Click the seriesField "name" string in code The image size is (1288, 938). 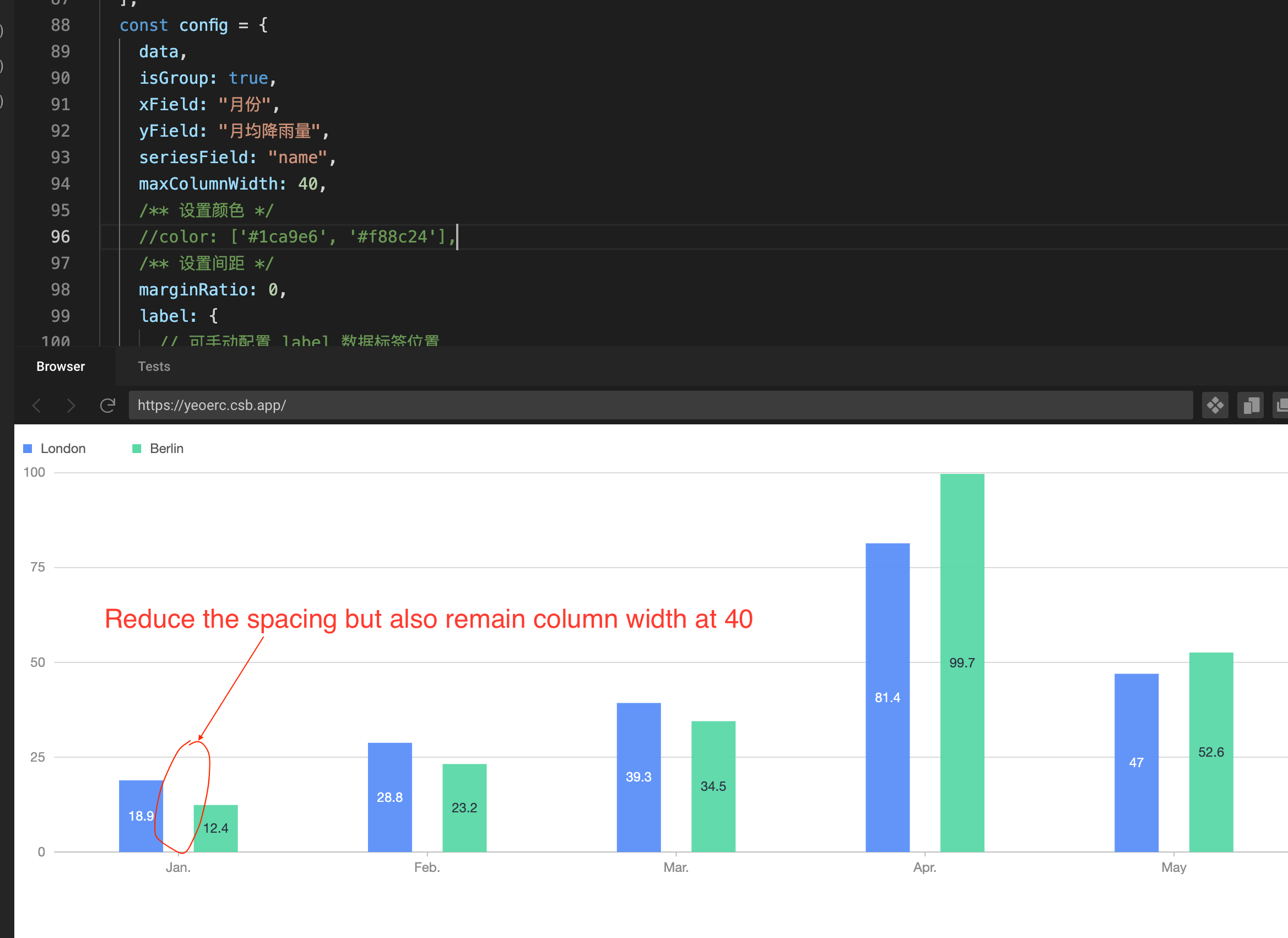(x=297, y=158)
